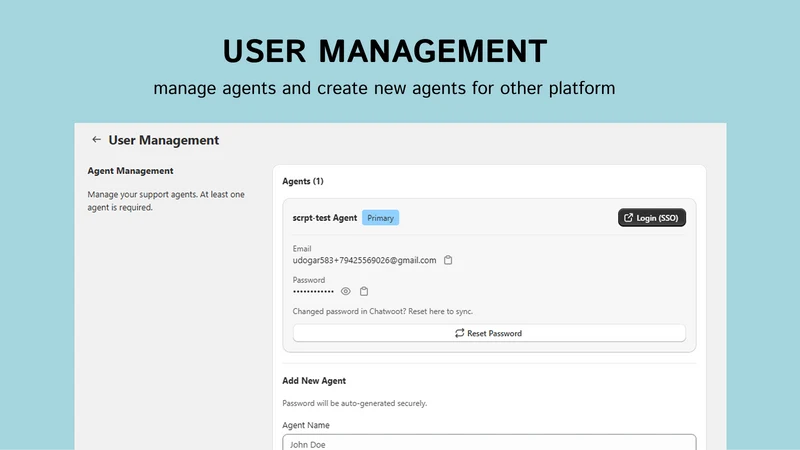Click the Agent Management sidebar heading
Viewport: 800px width, 450px height.
pyautogui.click(x=130, y=170)
